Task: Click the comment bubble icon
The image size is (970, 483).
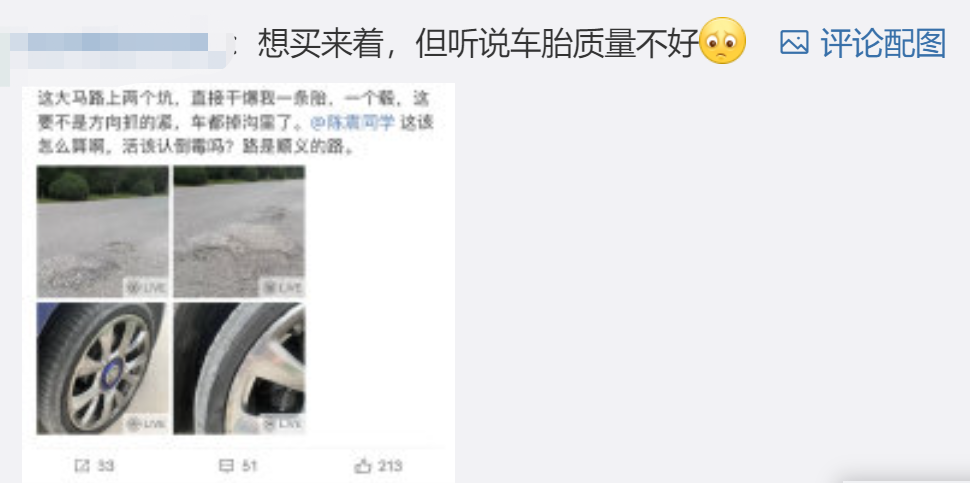Action: [x=227, y=466]
